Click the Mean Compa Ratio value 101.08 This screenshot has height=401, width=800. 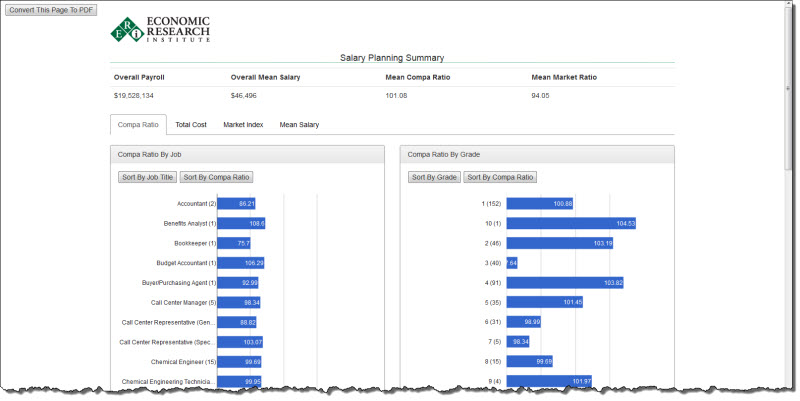pyautogui.click(x=396, y=96)
